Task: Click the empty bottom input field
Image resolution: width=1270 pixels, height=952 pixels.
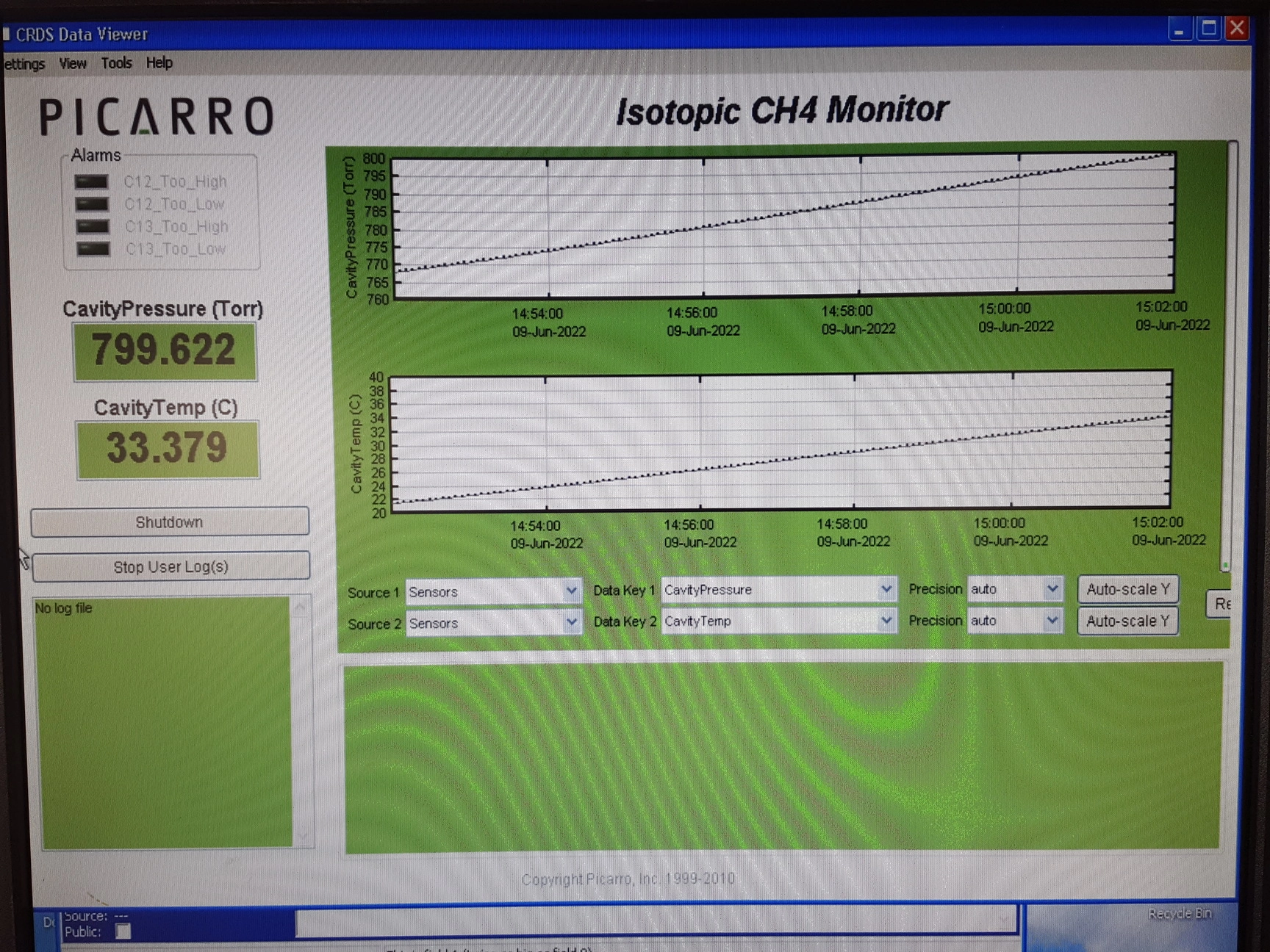Action: coord(656,921)
